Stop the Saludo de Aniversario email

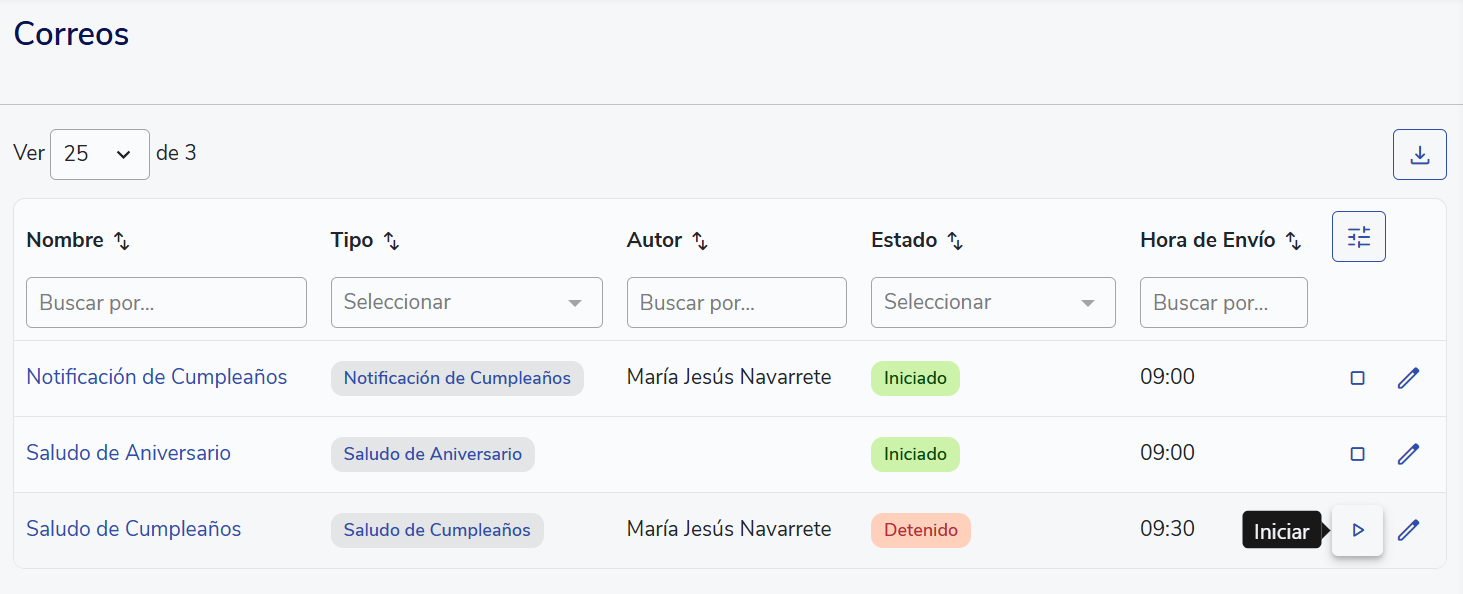point(1357,454)
